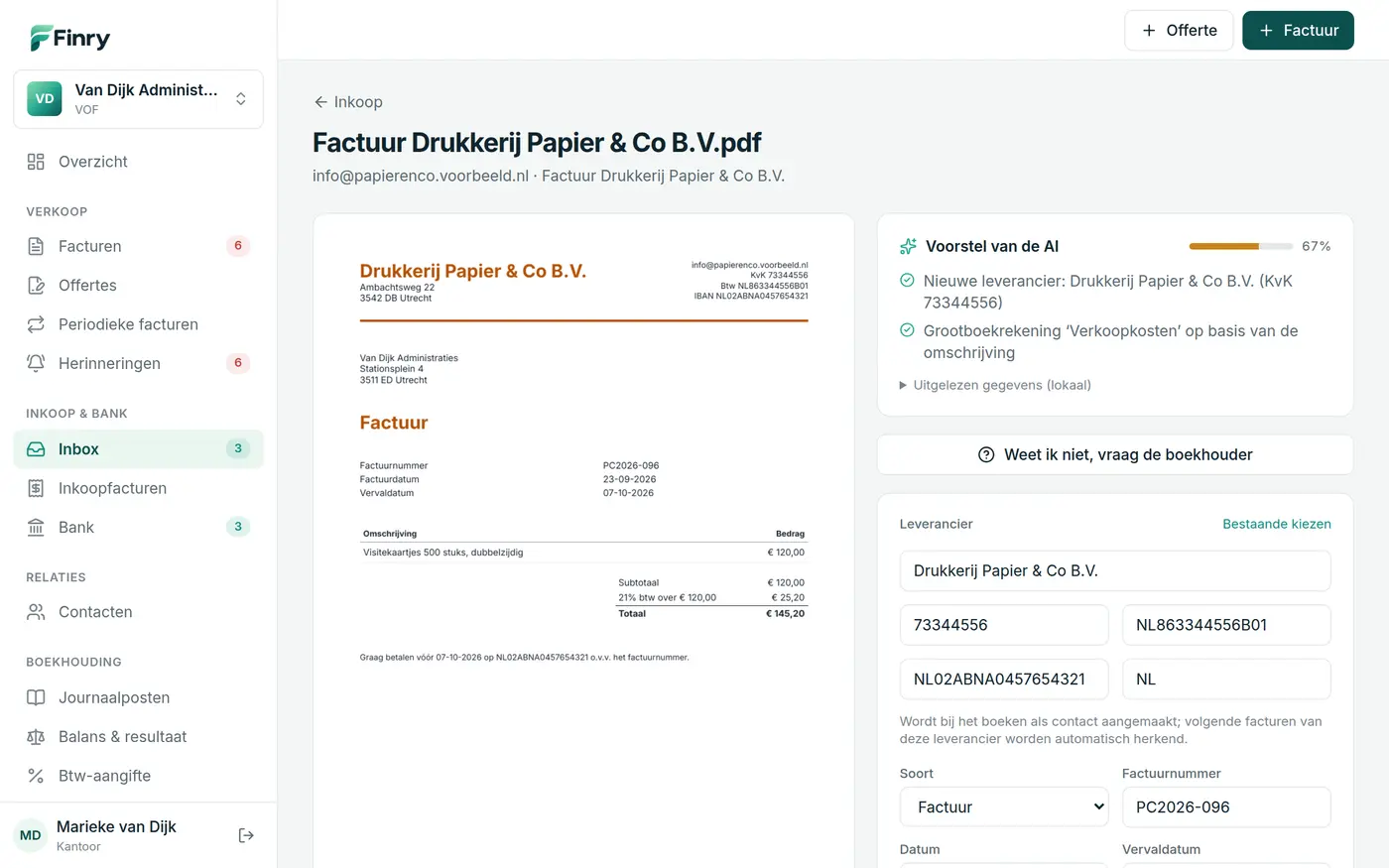Click the VD company avatar
Image resolution: width=1389 pixels, height=868 pixels.
click(45, 99)
